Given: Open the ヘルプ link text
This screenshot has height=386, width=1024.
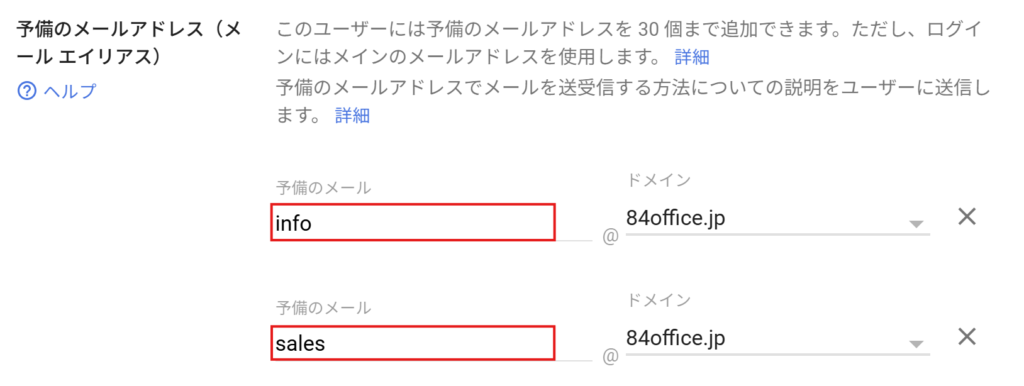Looking at the screenshot, I should point(70,91).
